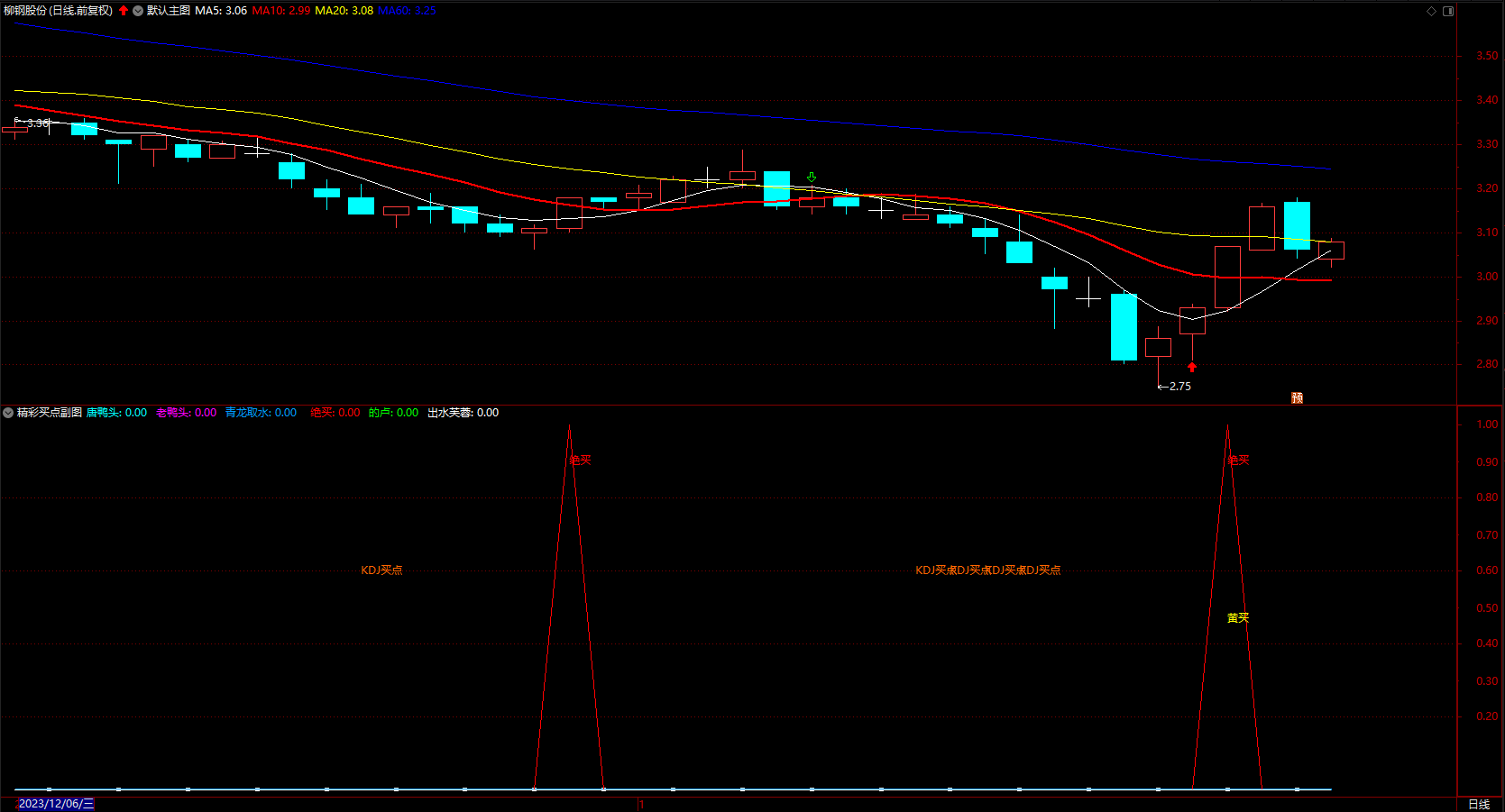Click the MA5: 3.06 value
Image resolution: width=1505 pixels, height=812 pixels.
(221, 11)
